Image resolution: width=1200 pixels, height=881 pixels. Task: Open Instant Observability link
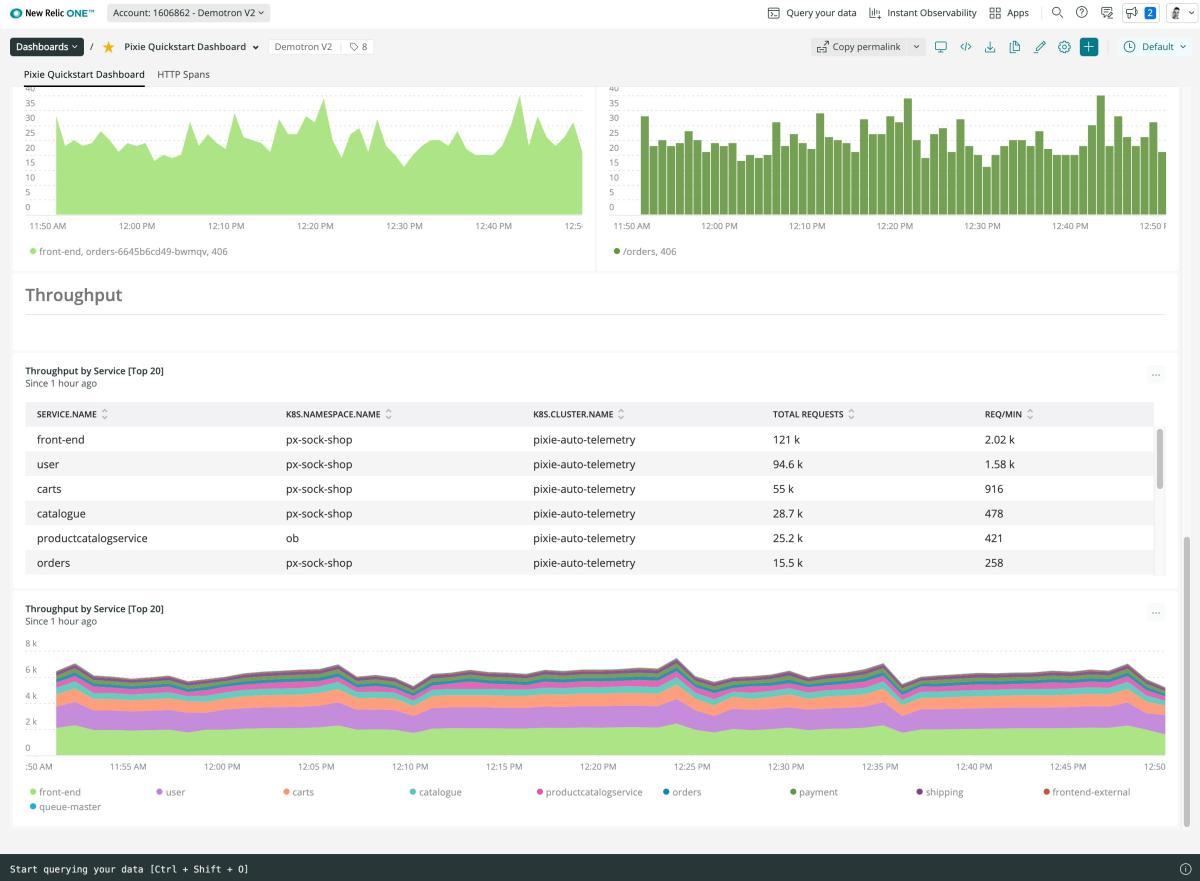pos(922,13)
